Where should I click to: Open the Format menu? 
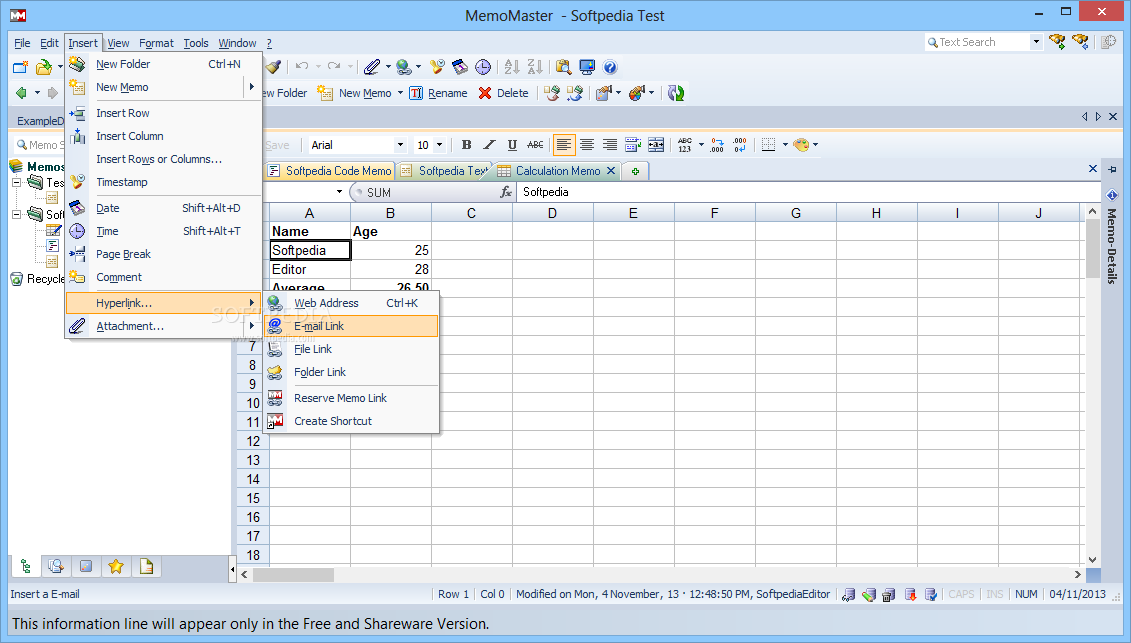(x=157, y=43)
